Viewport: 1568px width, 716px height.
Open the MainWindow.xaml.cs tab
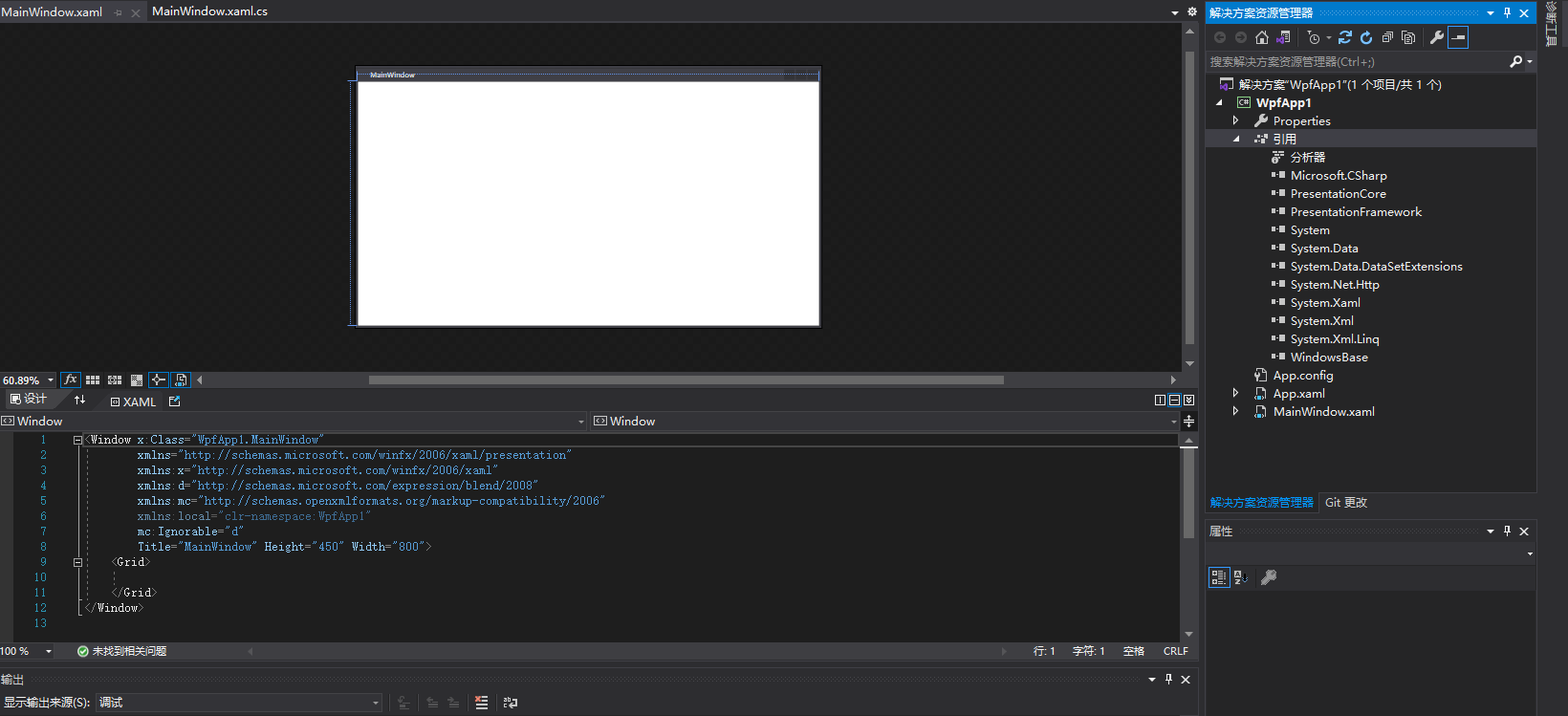209,11
